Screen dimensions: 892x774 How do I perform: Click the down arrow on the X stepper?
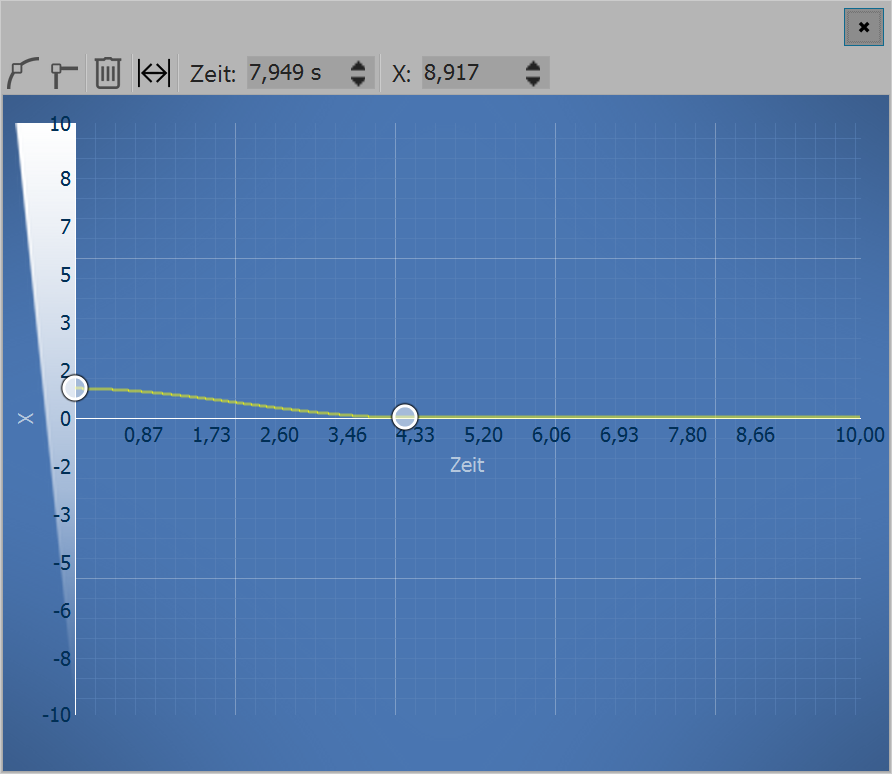[x=533, y=78]
